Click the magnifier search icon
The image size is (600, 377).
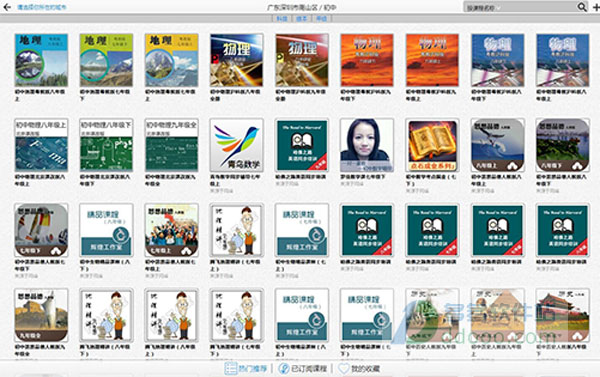tap(582, 7)
